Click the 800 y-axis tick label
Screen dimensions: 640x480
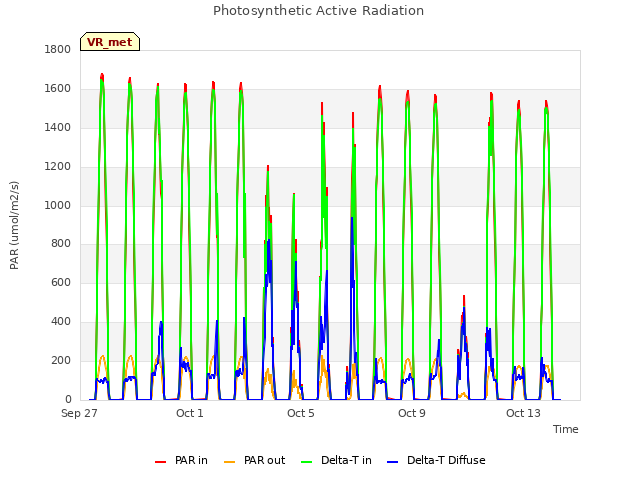coord(61,244)
